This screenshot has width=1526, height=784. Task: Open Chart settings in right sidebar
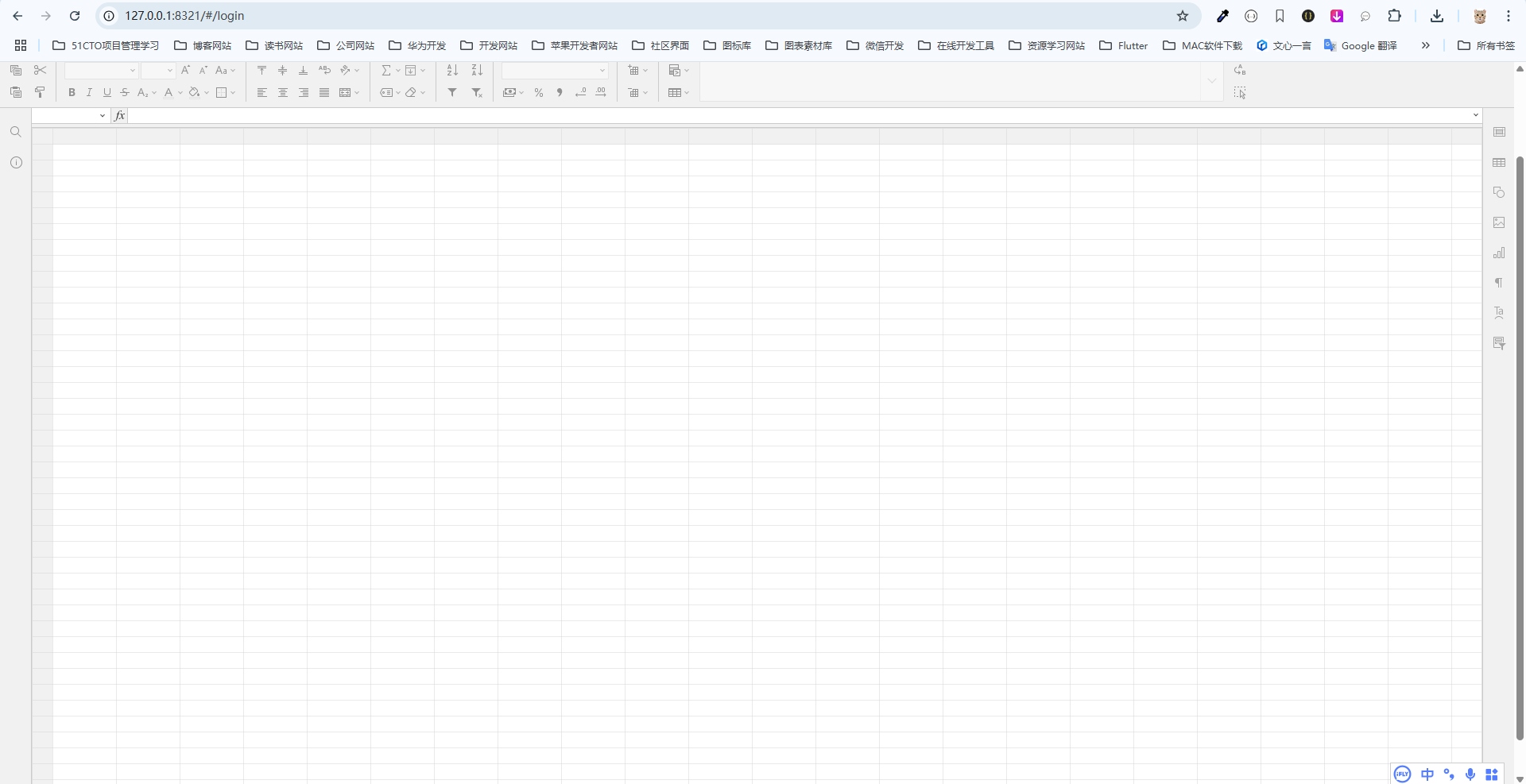(x=1499, y=253)
